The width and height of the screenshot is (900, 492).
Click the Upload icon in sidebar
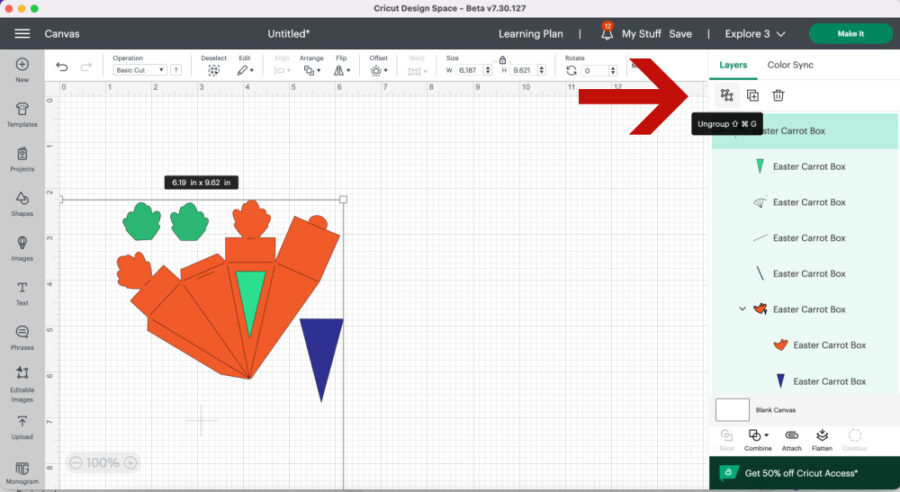click(x=21, y=426)
